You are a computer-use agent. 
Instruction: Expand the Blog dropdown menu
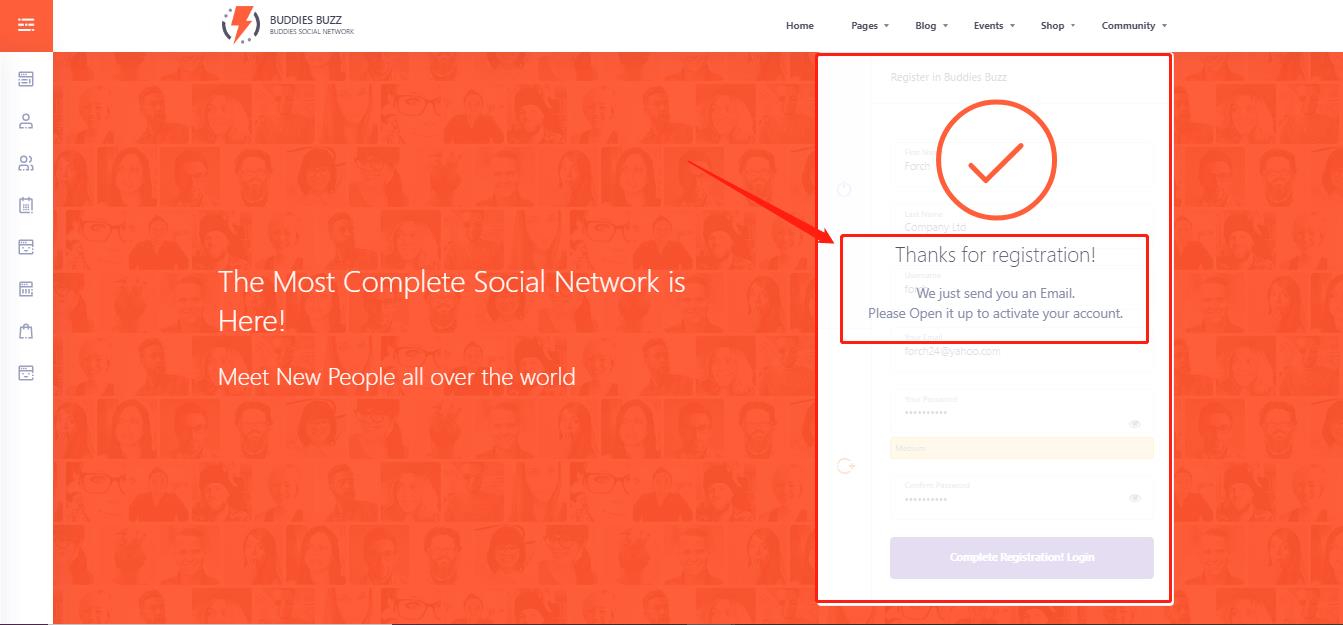click(931, 26)
